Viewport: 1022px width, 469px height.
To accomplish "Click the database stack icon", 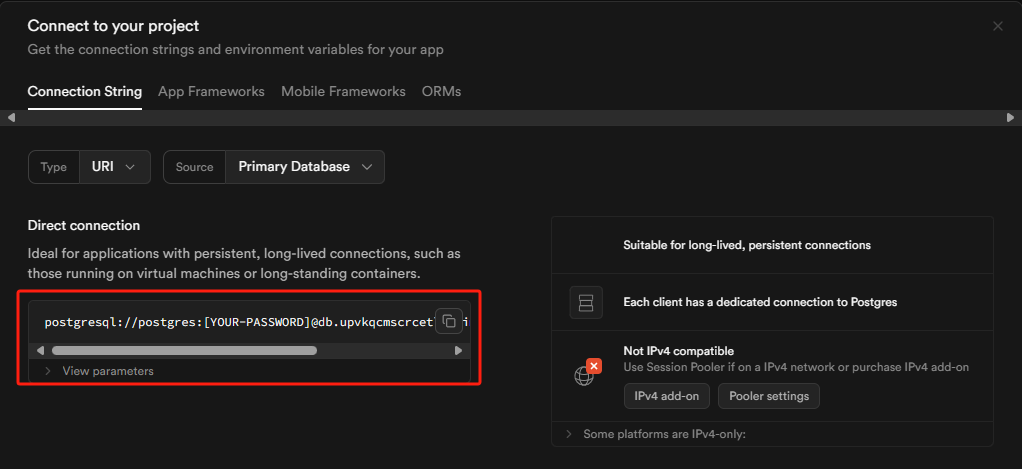I will click(585, 302).
